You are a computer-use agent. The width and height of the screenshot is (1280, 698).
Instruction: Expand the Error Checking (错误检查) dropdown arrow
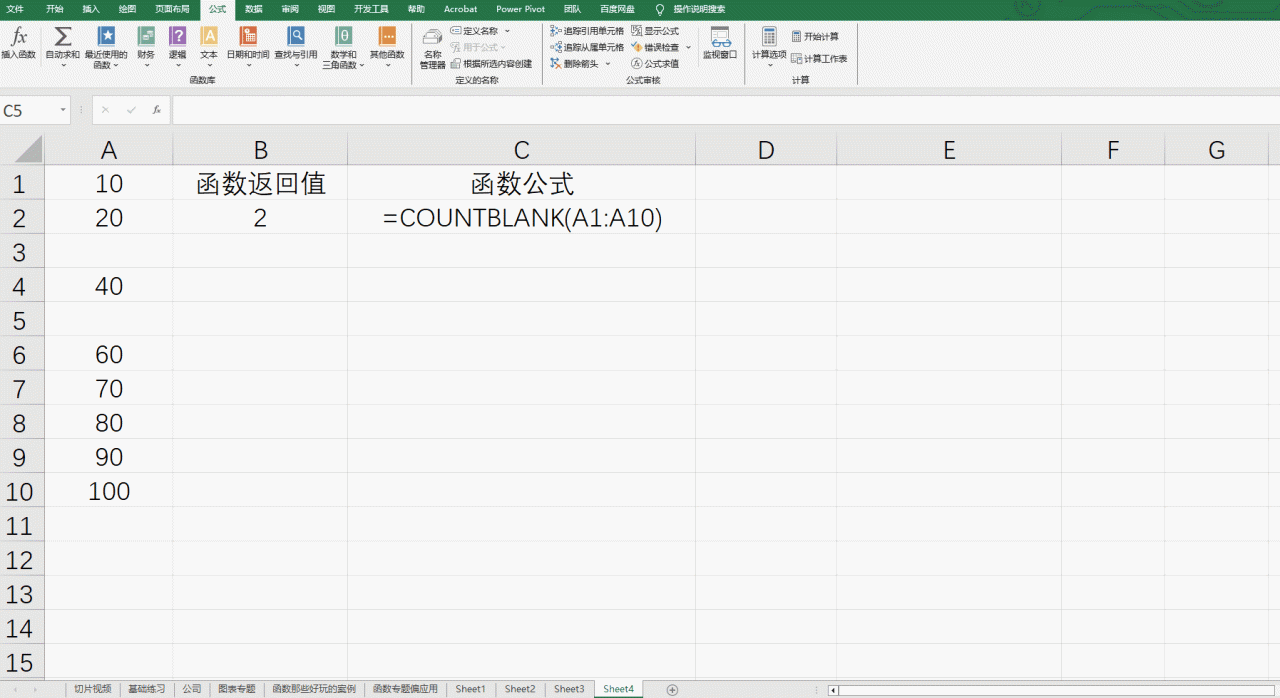[688, 47]
